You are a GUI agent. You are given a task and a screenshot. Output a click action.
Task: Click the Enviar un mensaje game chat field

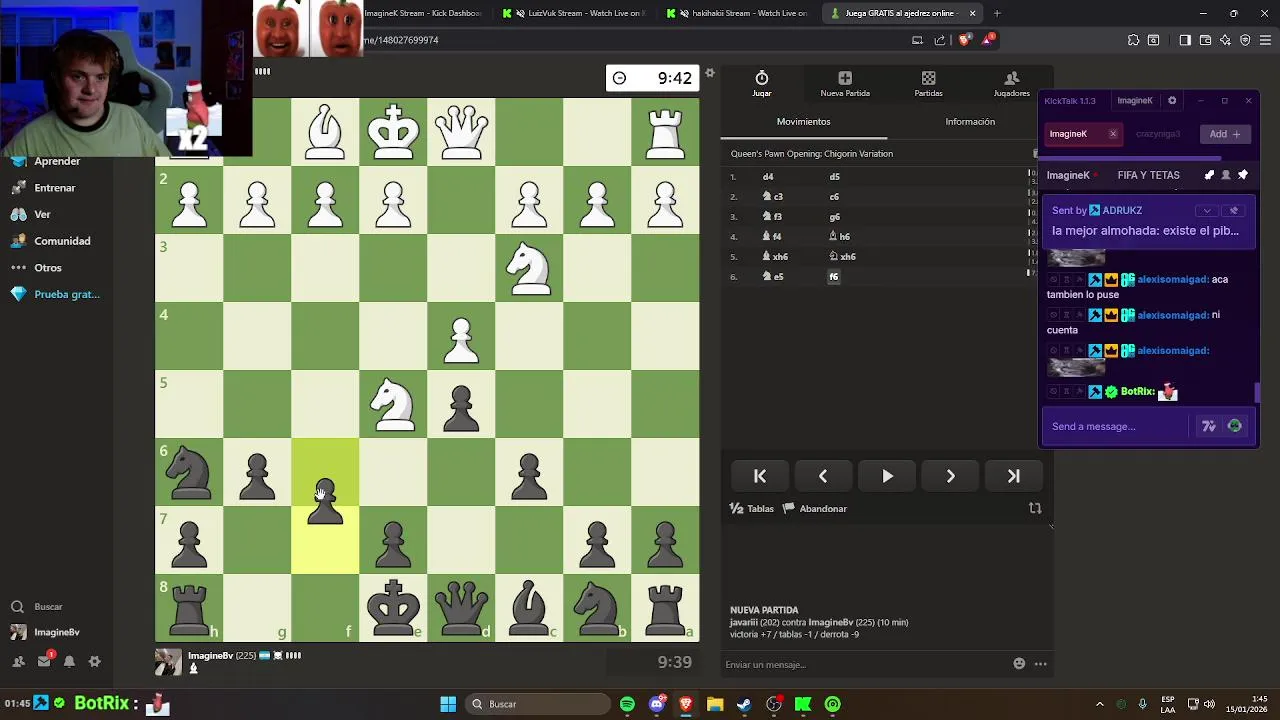click(865, 664)
